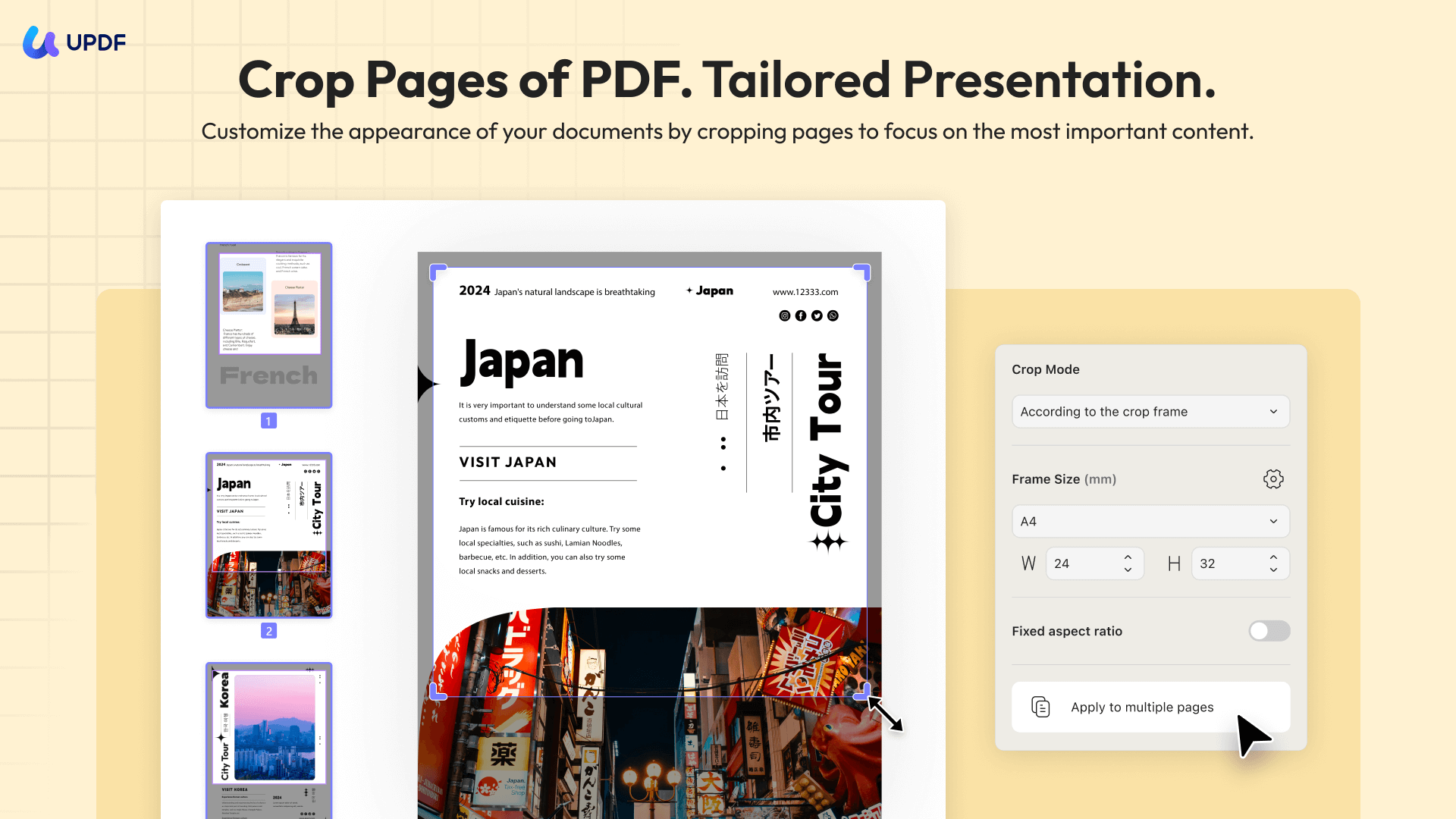This screenshot has width=1456, height=819.
Task: Click the Instagram icon on the page
Action: (x=785, y=315)
